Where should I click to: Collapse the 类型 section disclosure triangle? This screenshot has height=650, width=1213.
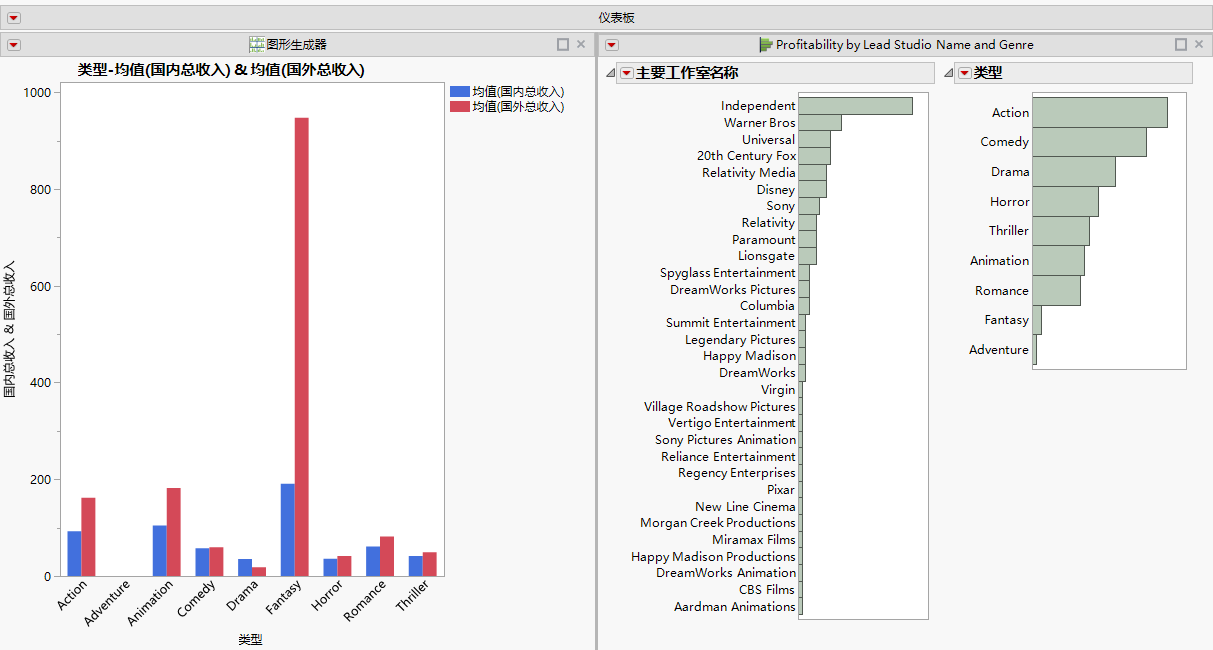(948, 73)
